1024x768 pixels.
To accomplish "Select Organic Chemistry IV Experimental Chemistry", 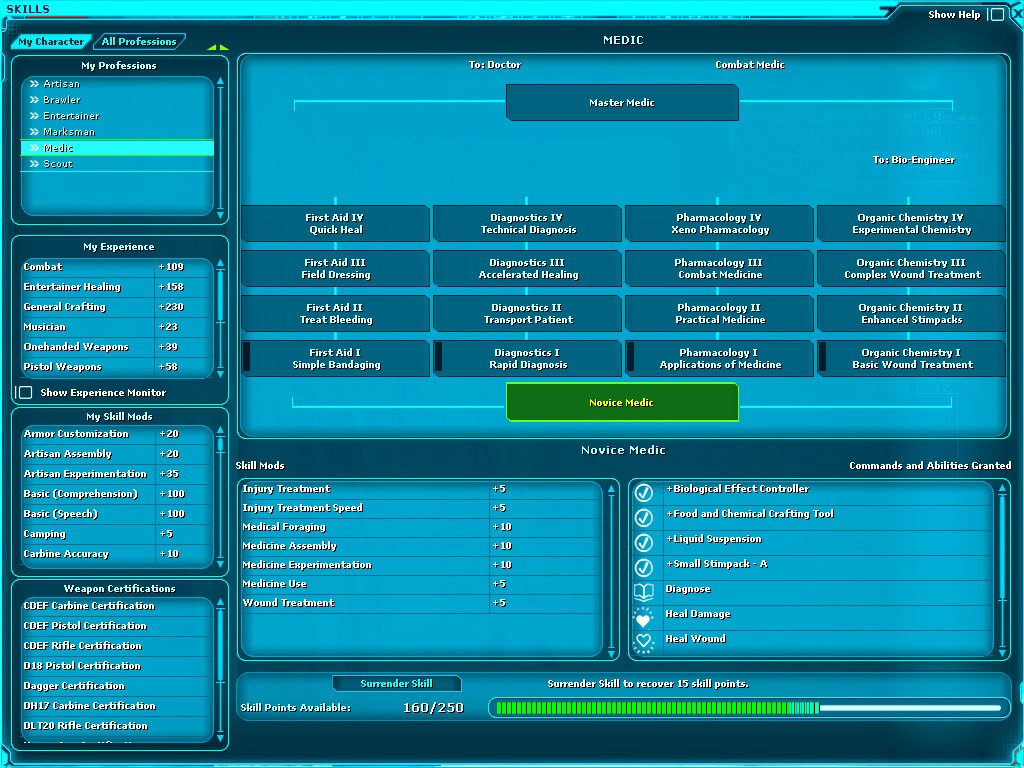I will (912, 223).
